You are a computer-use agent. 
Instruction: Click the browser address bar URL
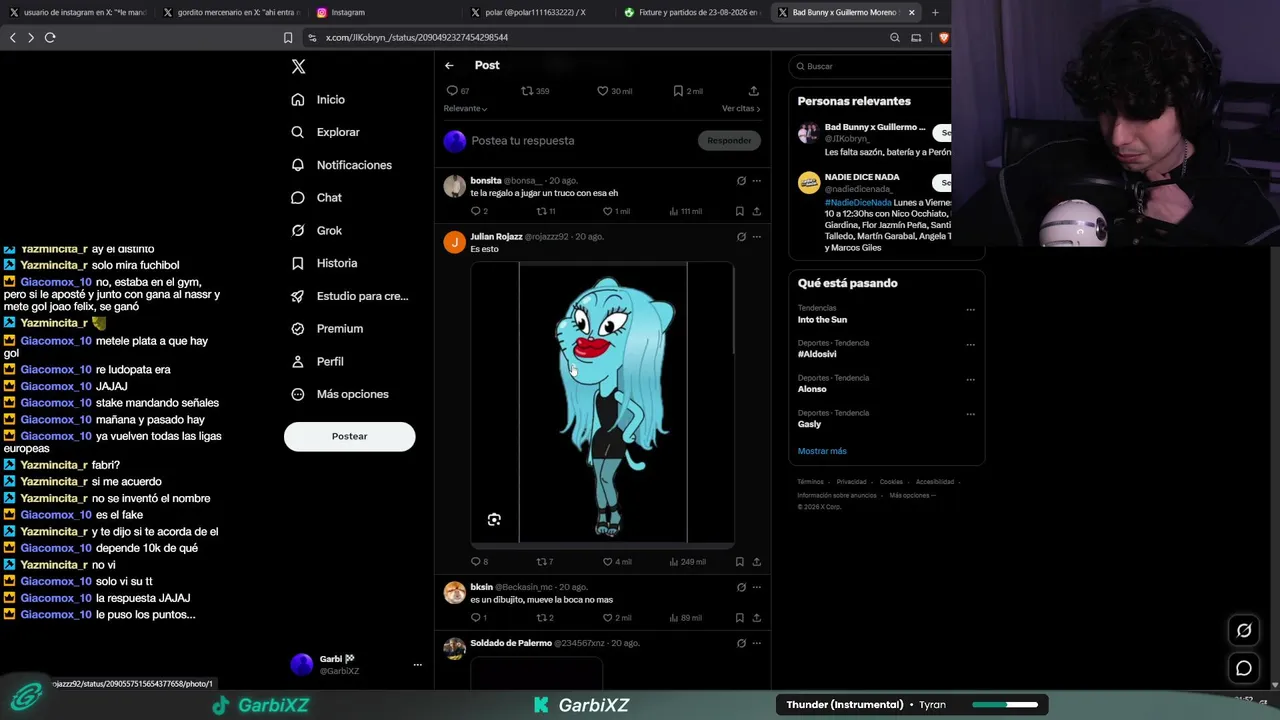pos(417,38)
